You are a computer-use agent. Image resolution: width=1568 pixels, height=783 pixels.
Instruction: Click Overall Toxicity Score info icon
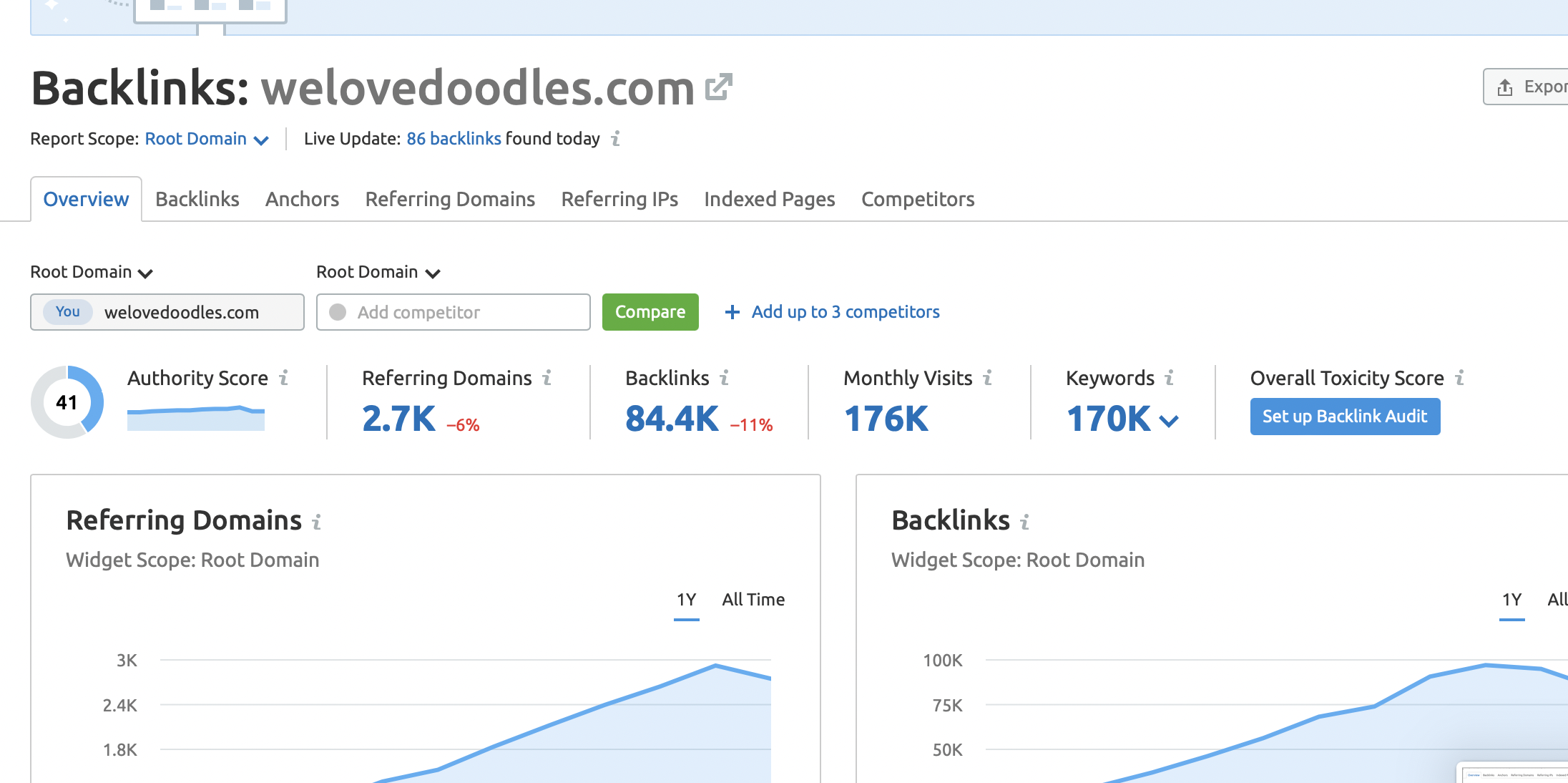point(1460,377)
